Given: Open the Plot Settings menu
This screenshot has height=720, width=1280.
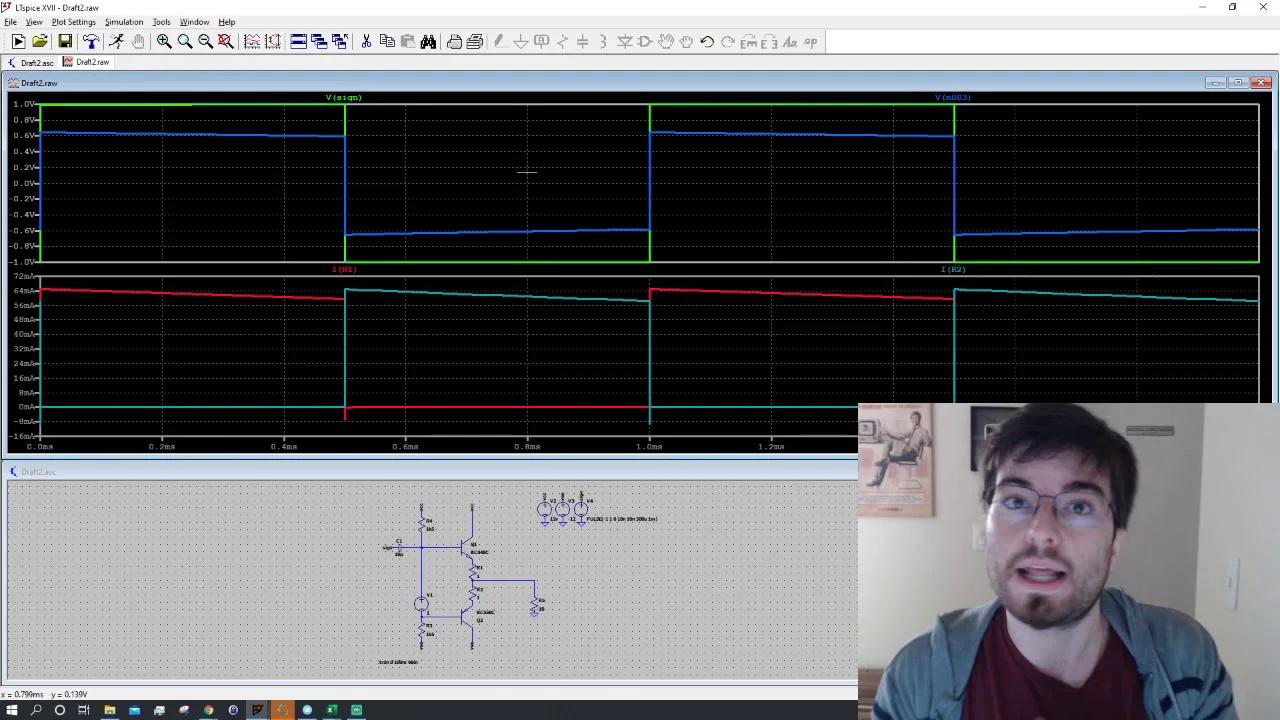Looking at the screenshot, I should [73, 22].
